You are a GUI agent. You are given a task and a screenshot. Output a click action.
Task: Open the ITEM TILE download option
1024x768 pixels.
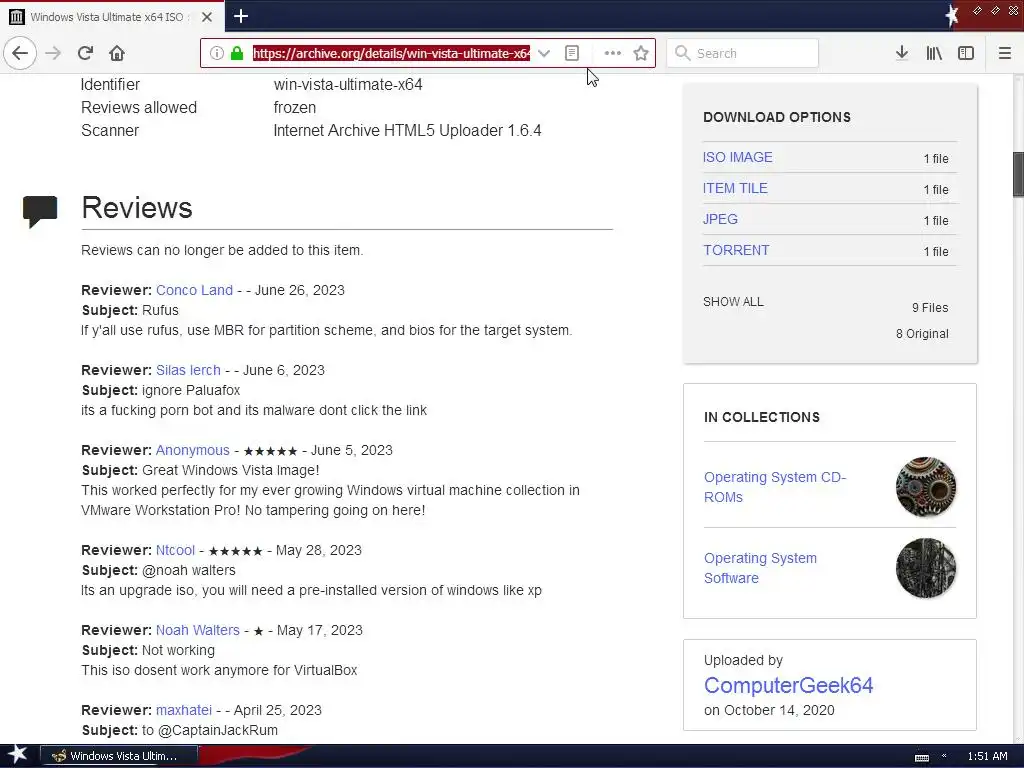[735, 188]
